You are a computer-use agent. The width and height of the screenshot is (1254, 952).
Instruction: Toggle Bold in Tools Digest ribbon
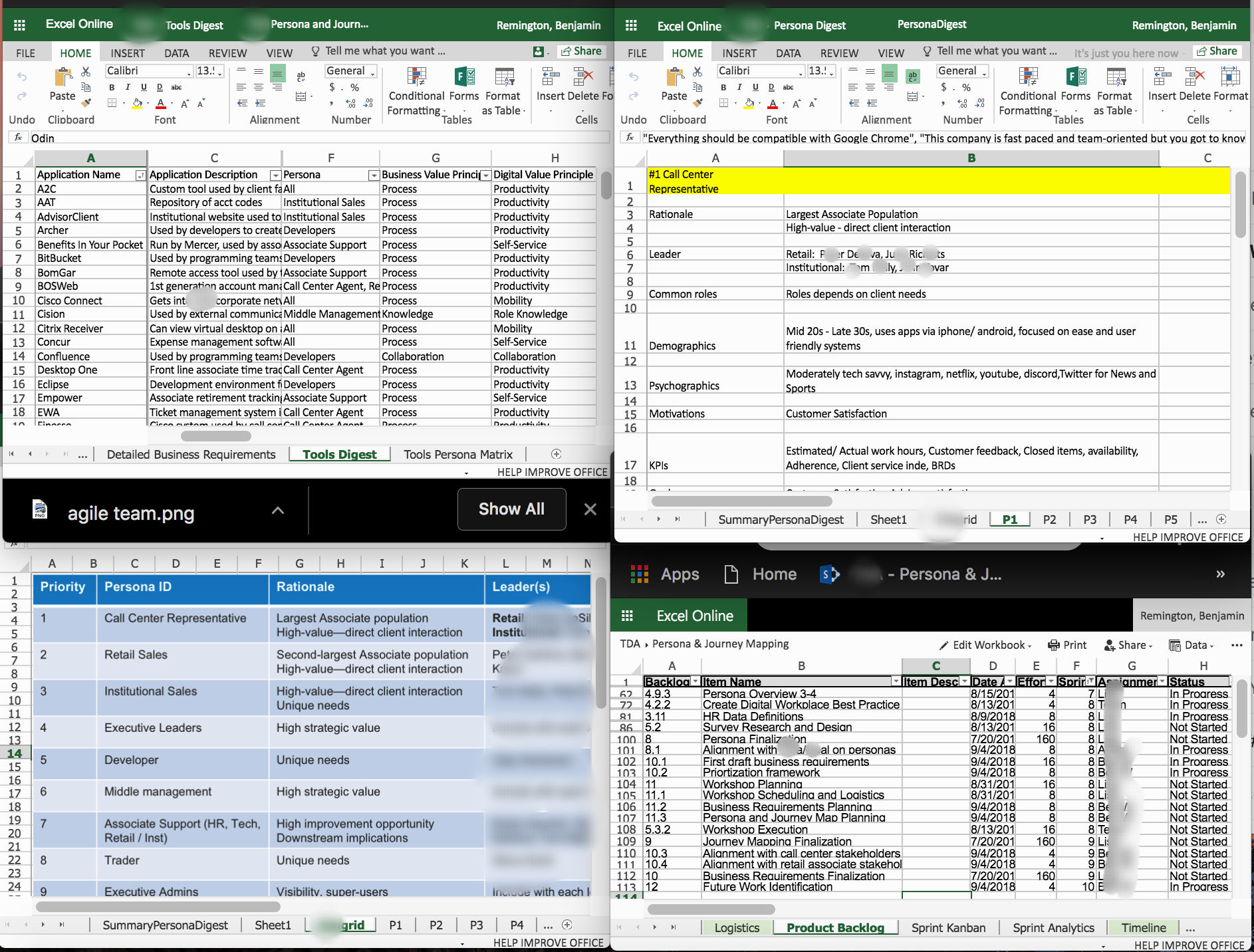(x=112, y=87)
